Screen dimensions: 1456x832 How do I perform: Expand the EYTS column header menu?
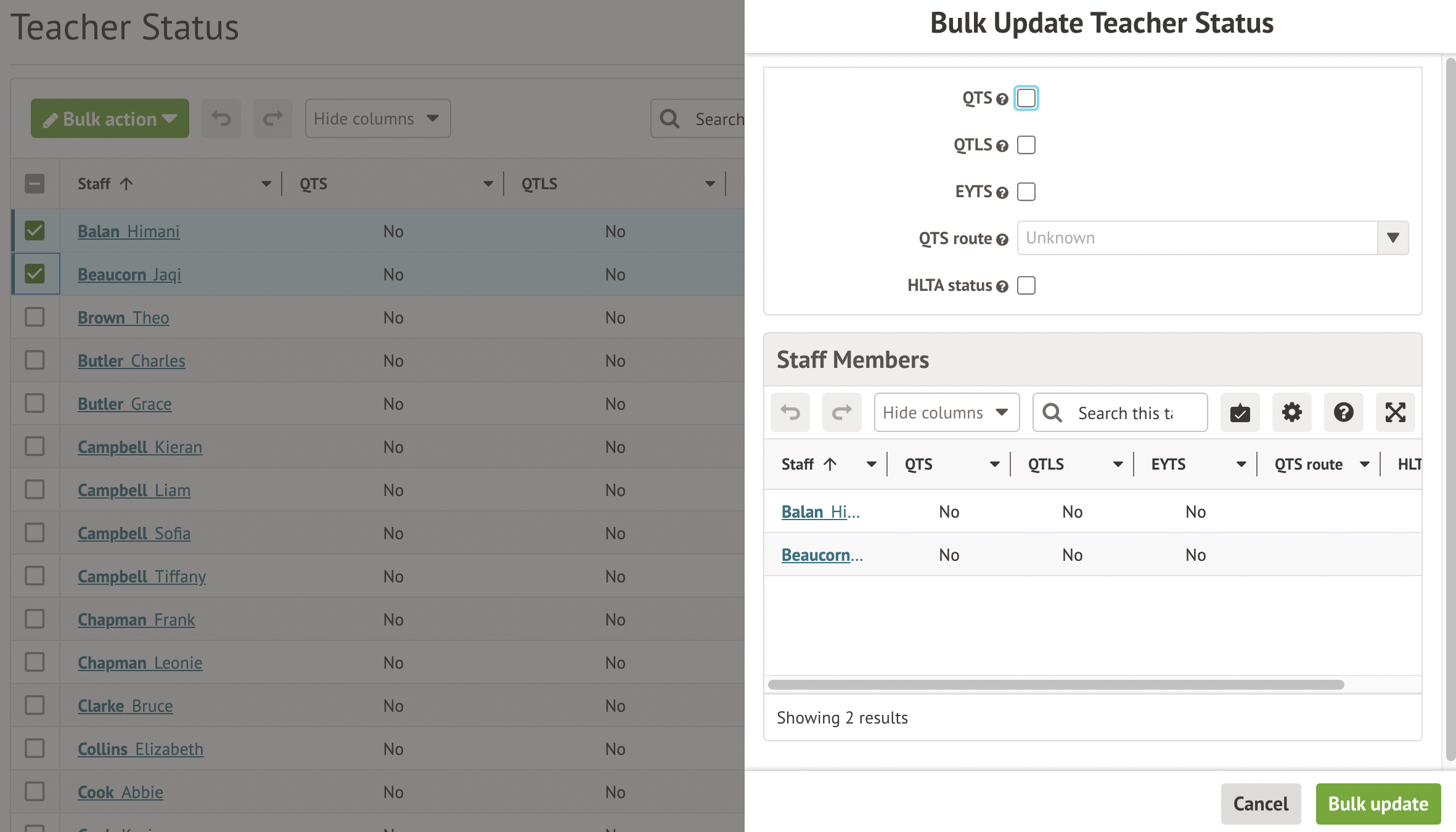(1241, 464)
